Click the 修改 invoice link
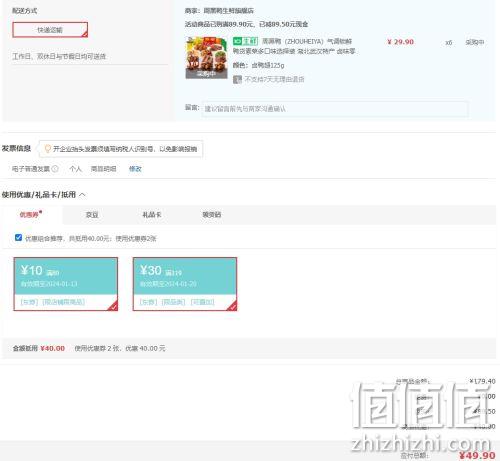The image size is (500, 461). (x=135, y=169)
